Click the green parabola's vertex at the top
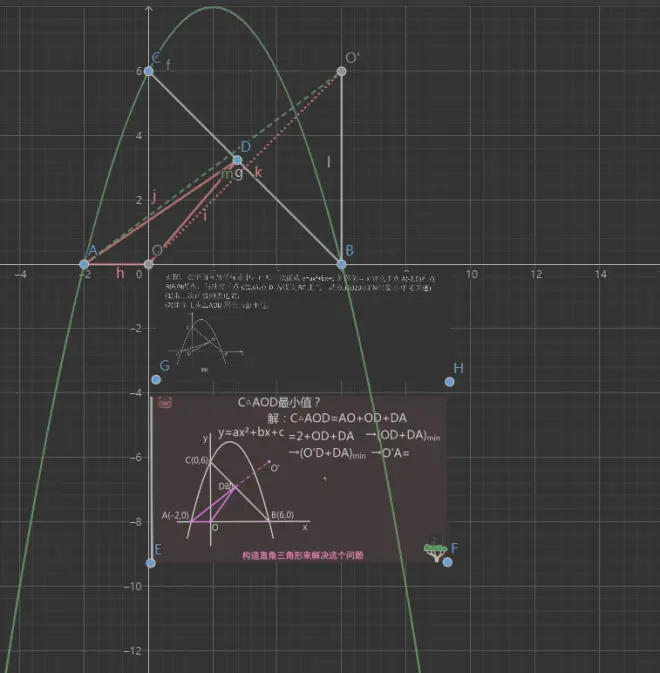 (x=212, y=7)
